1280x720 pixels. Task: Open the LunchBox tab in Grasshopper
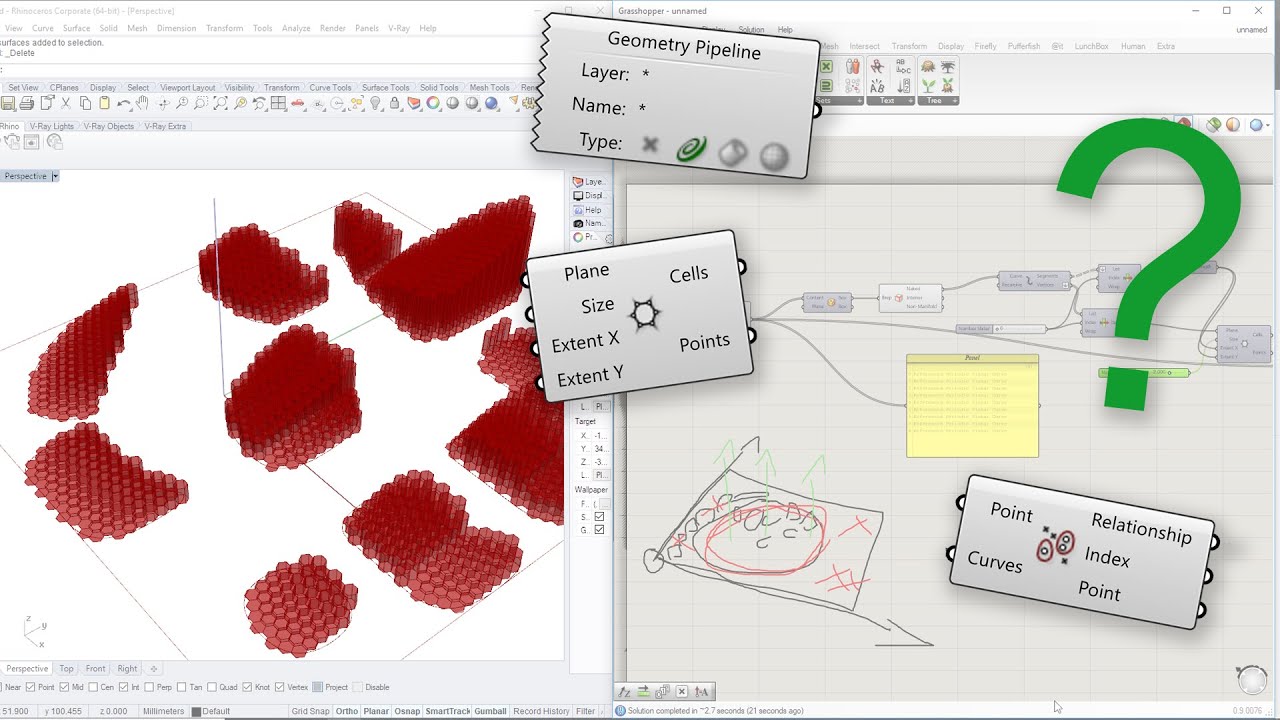coord(1091,46)
